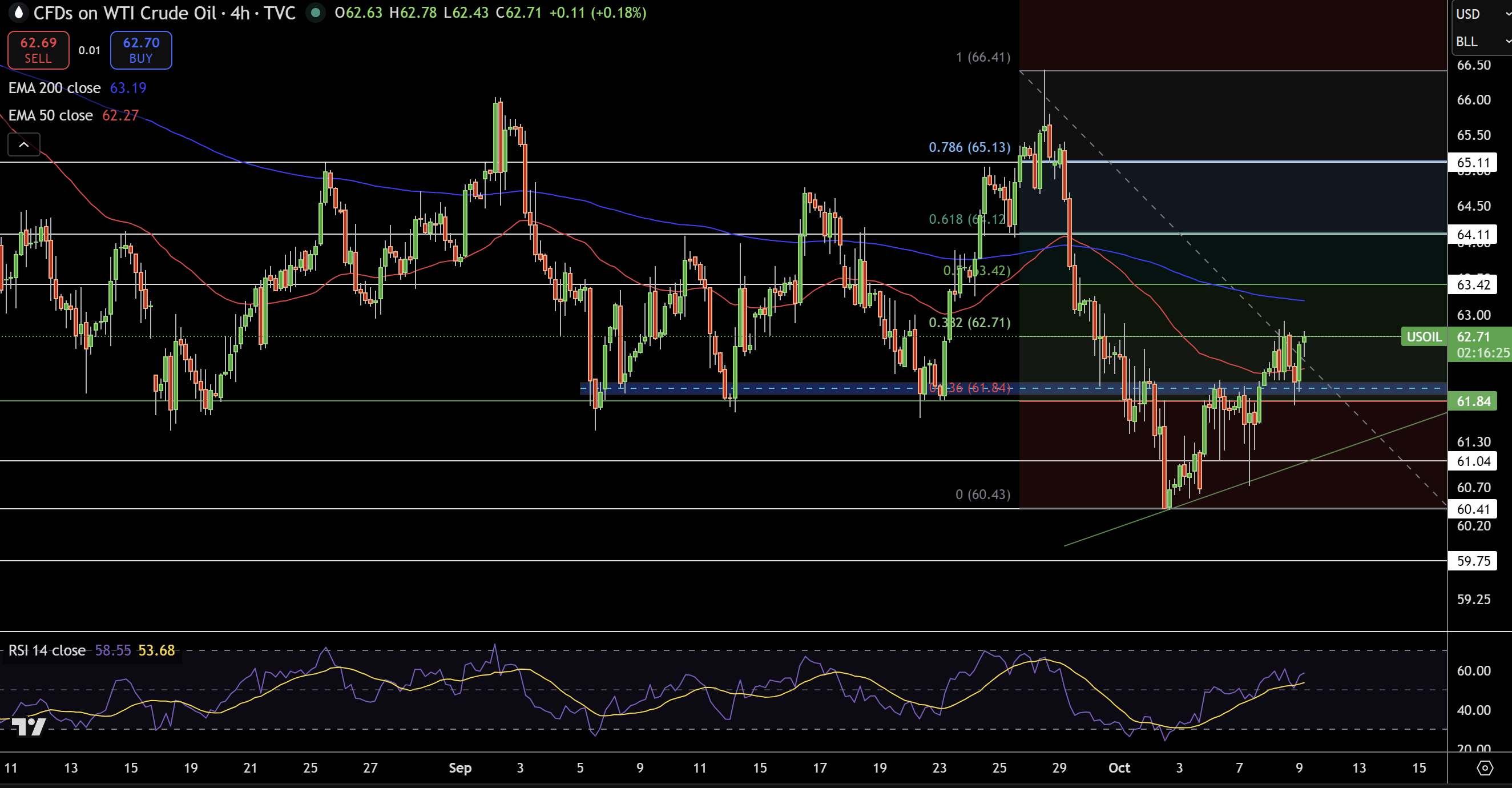Open the USD currency dropdown
Screen dimensions: 1512x788
(1480, 14)
